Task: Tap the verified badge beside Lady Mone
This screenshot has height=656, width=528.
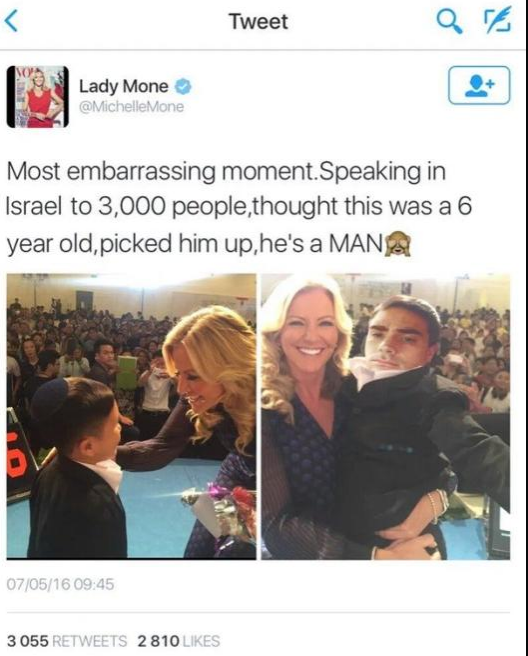Action: pos(183,87)
